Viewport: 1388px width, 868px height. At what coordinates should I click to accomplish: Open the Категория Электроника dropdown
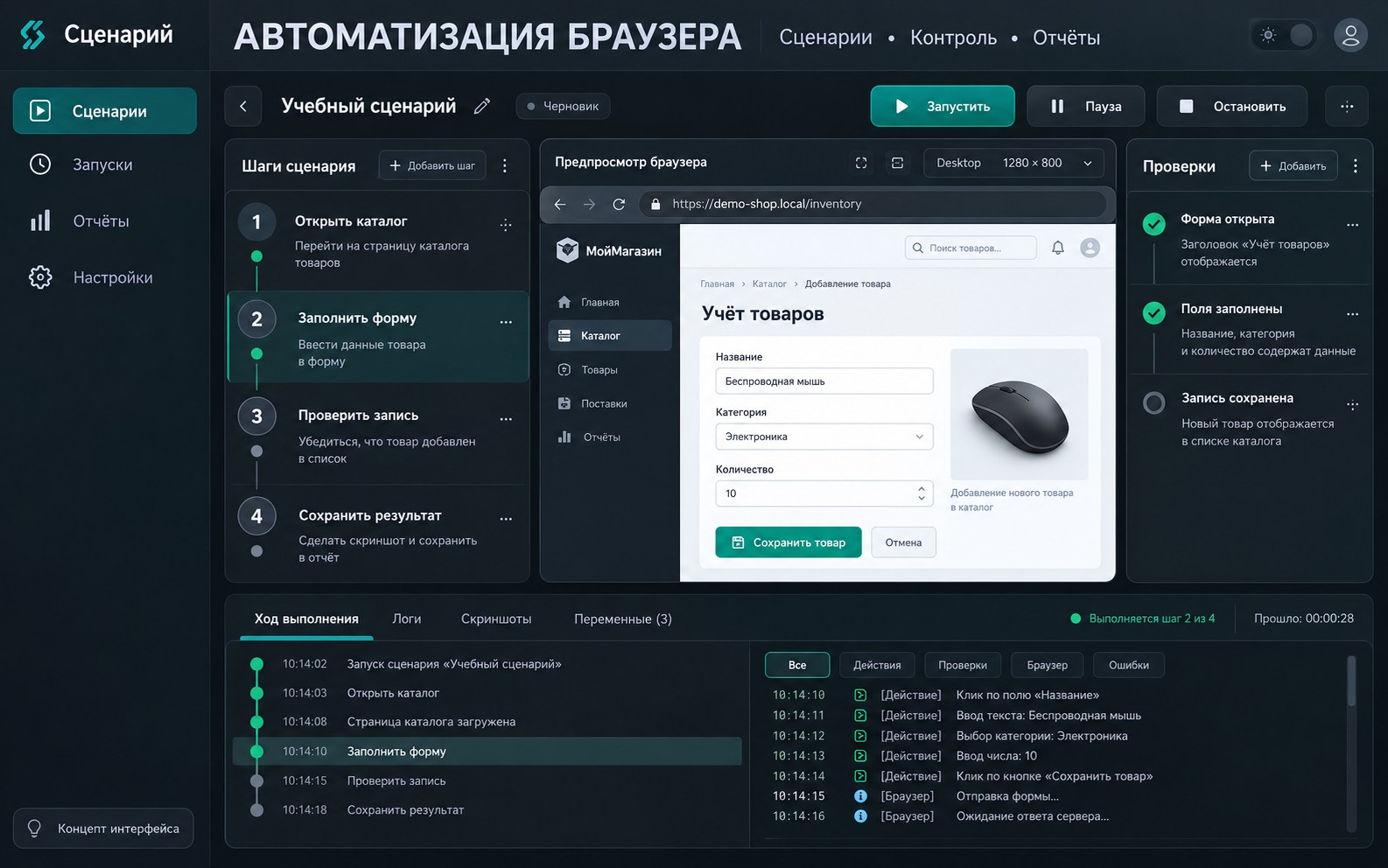[824, 437]
